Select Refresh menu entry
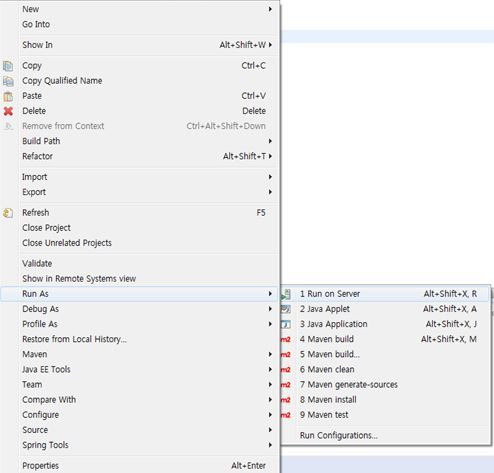The width and height of the screenshot is (494, 473). point(140,213)
